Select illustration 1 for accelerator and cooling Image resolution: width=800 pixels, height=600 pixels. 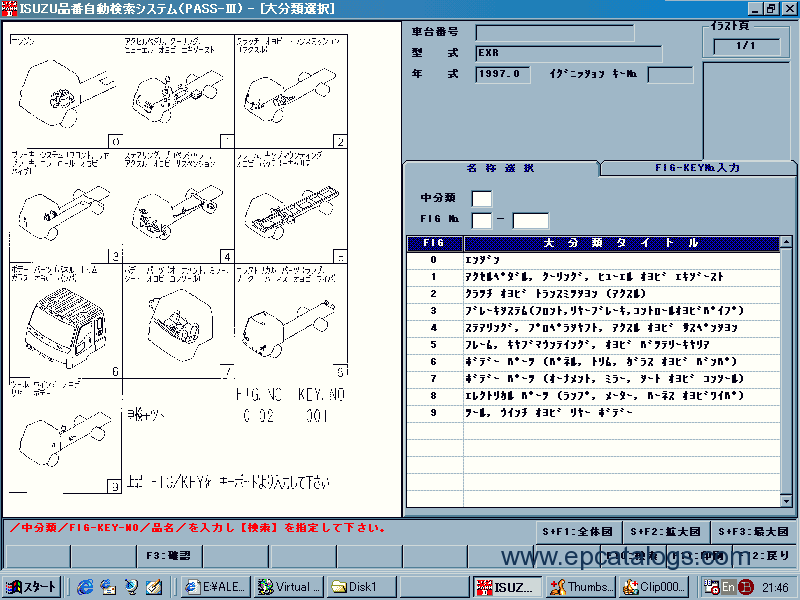click(178, 92)
